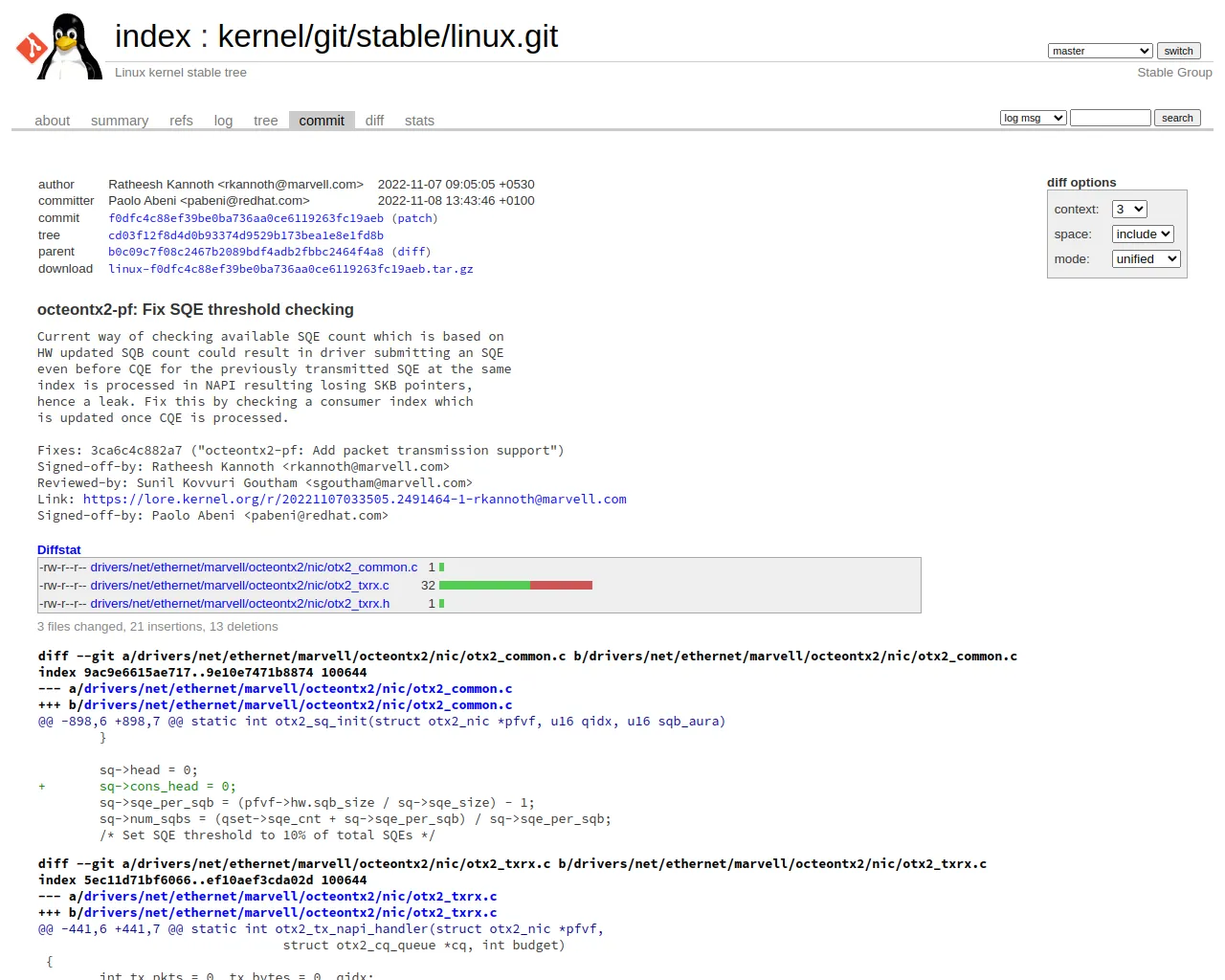Open the a/ otx2_txrx.c diff header link

pos(290,897)
